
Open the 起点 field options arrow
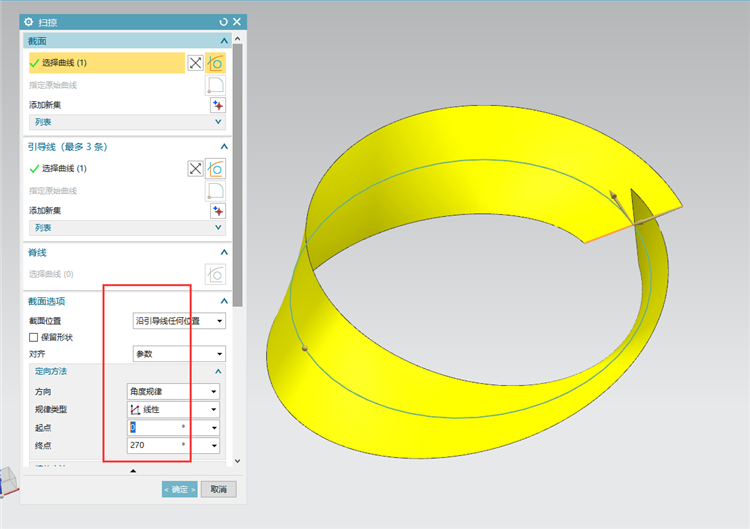[214, 428]
